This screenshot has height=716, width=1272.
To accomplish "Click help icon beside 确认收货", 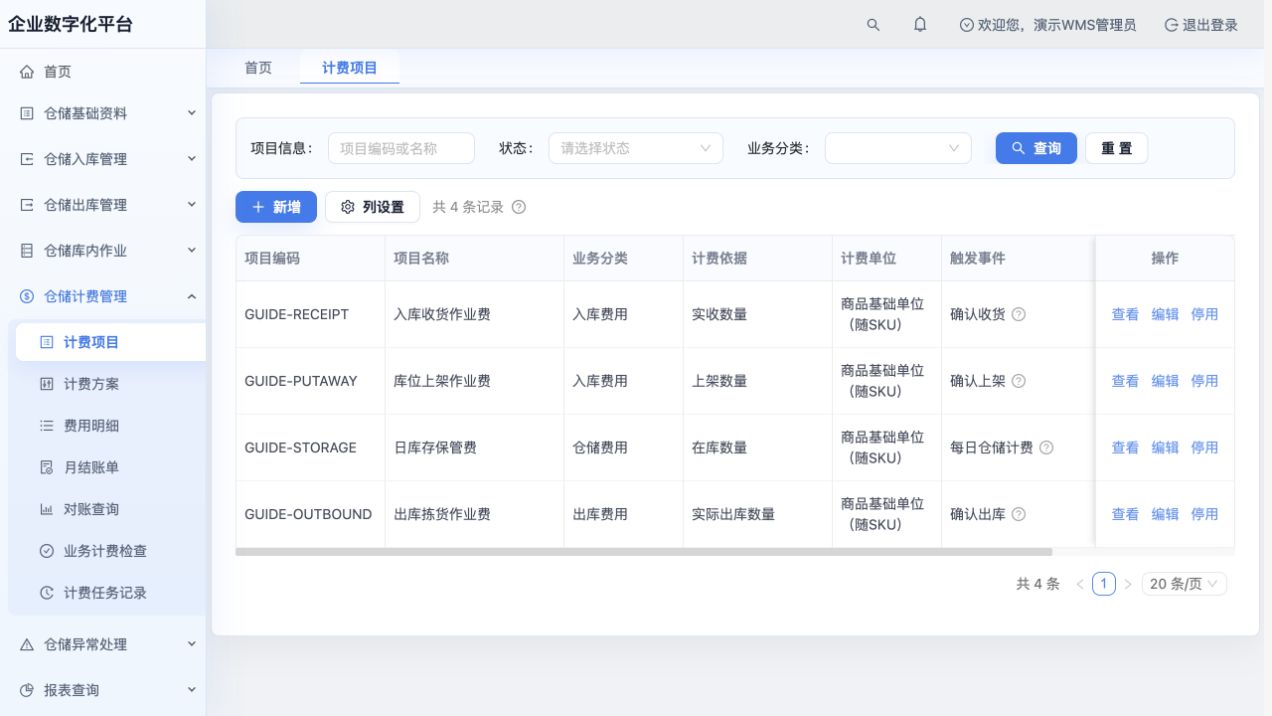I will pyautogui.click(x=1019, y=314).
